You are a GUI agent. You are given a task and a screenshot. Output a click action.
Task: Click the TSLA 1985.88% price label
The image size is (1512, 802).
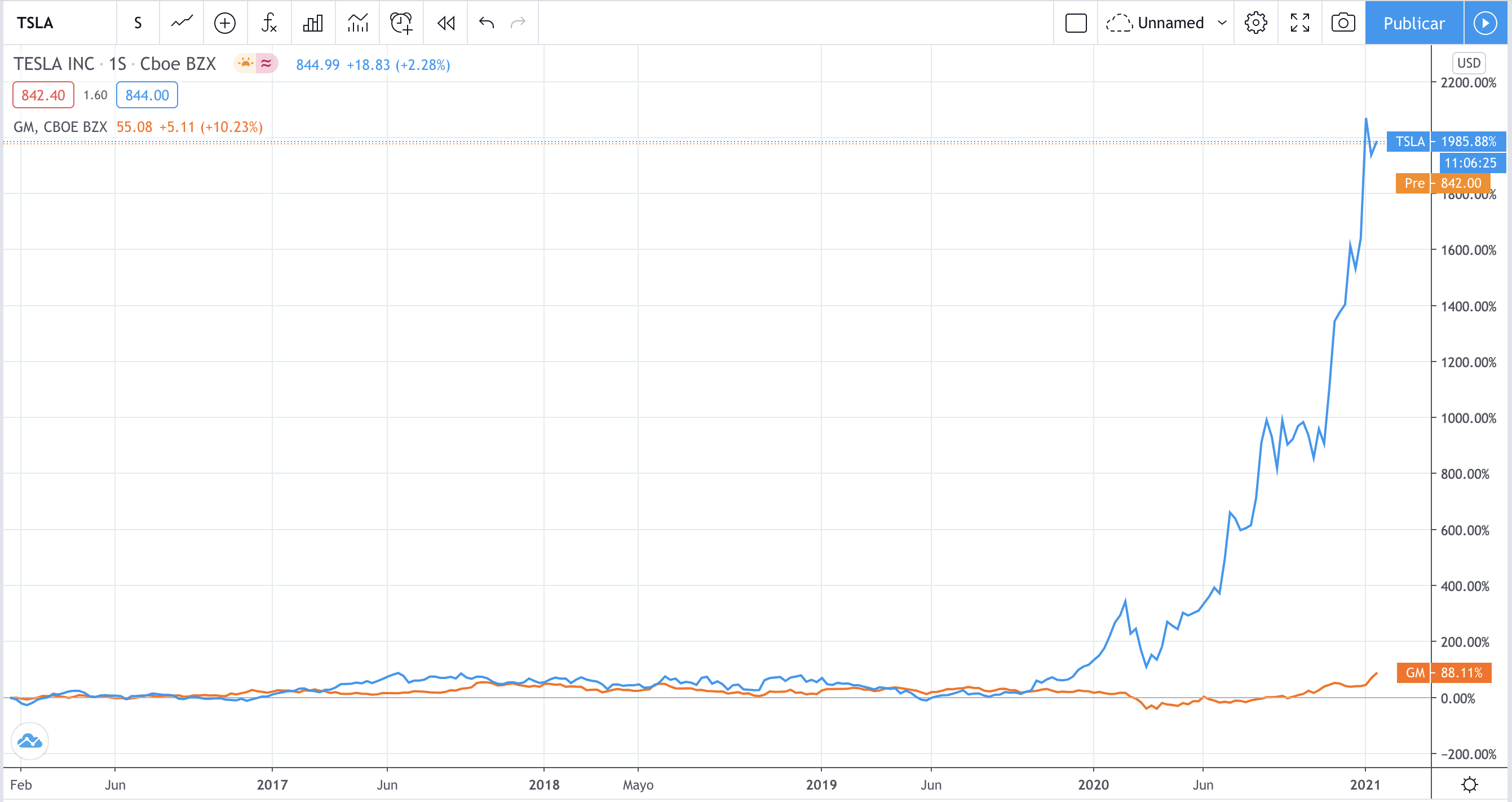pyautogui.click(x=1446, y=142)
